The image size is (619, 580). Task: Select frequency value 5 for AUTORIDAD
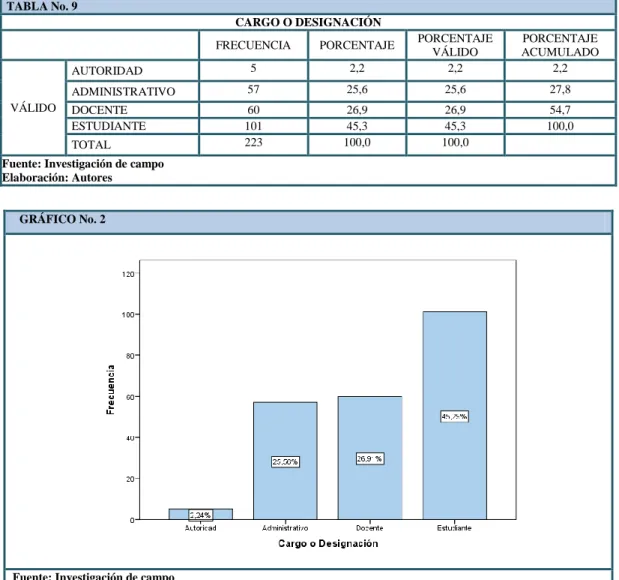coord(253,68)
